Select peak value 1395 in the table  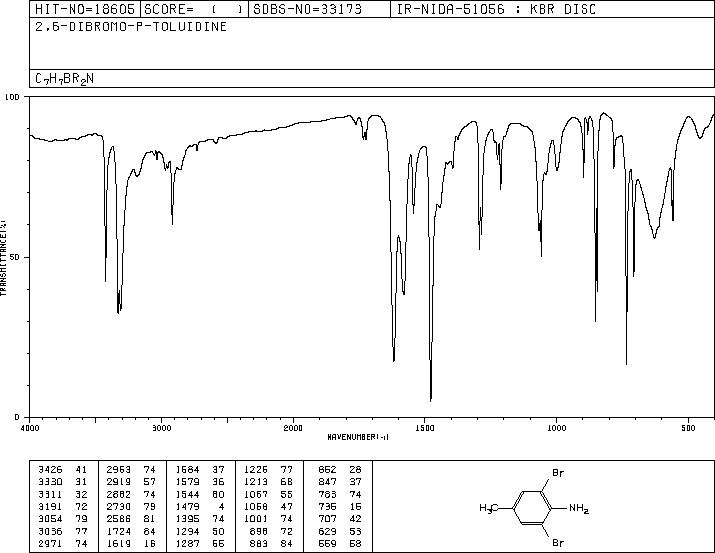click(187, 519)
